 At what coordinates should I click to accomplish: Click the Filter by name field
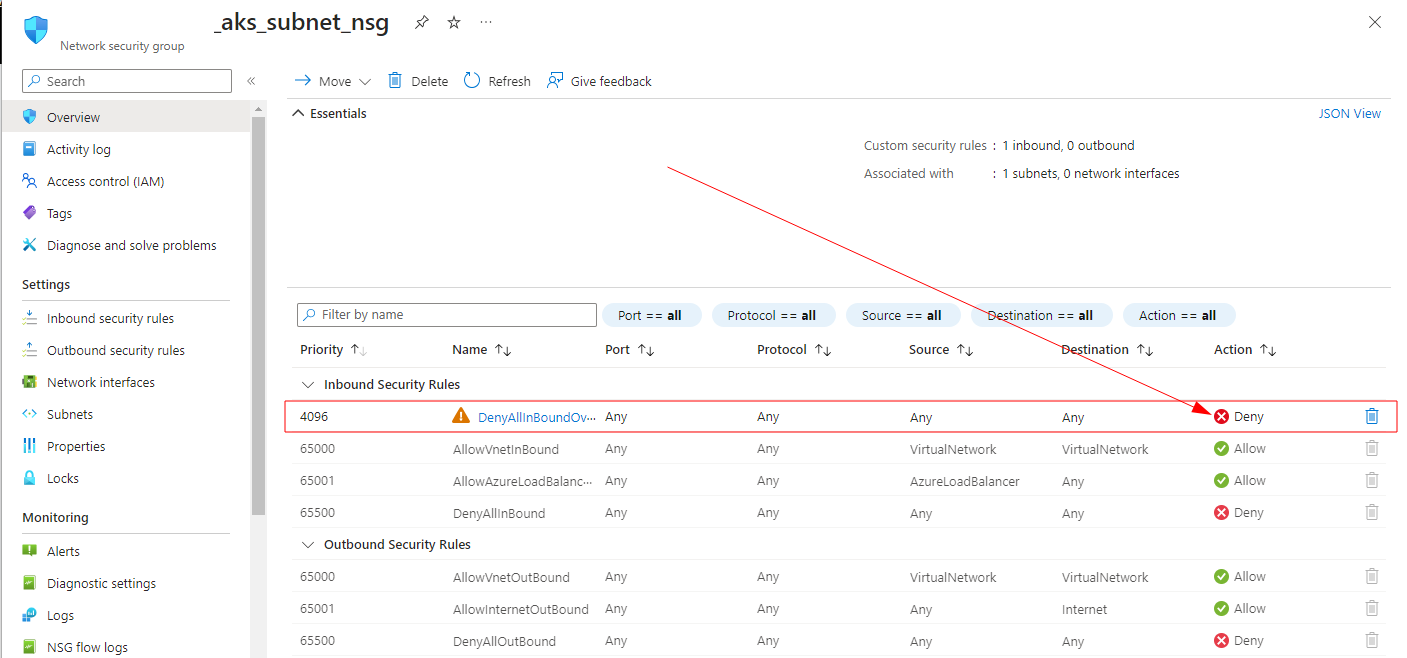[x=447, y=315]
